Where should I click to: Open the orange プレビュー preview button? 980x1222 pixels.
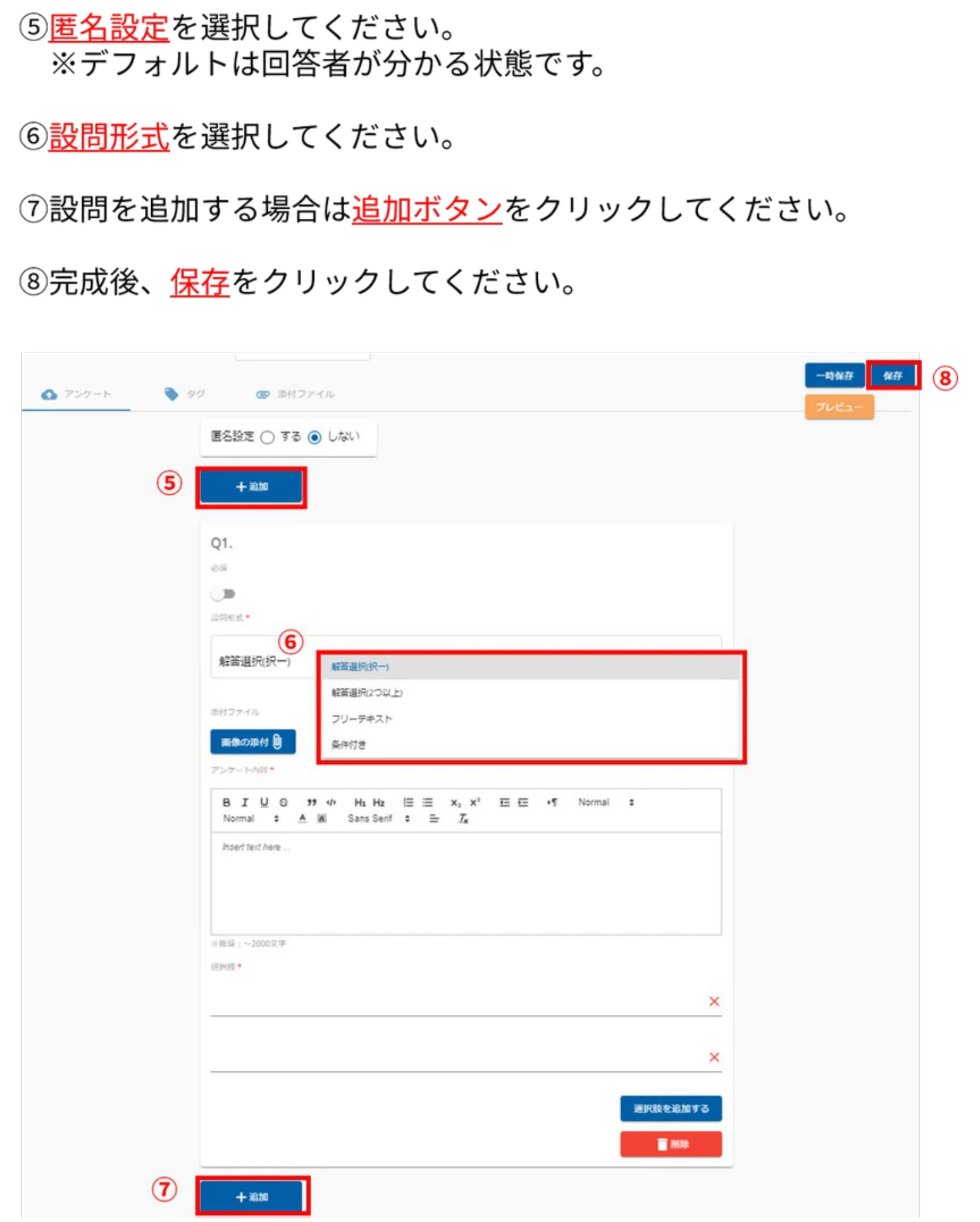tap(839, 407)
